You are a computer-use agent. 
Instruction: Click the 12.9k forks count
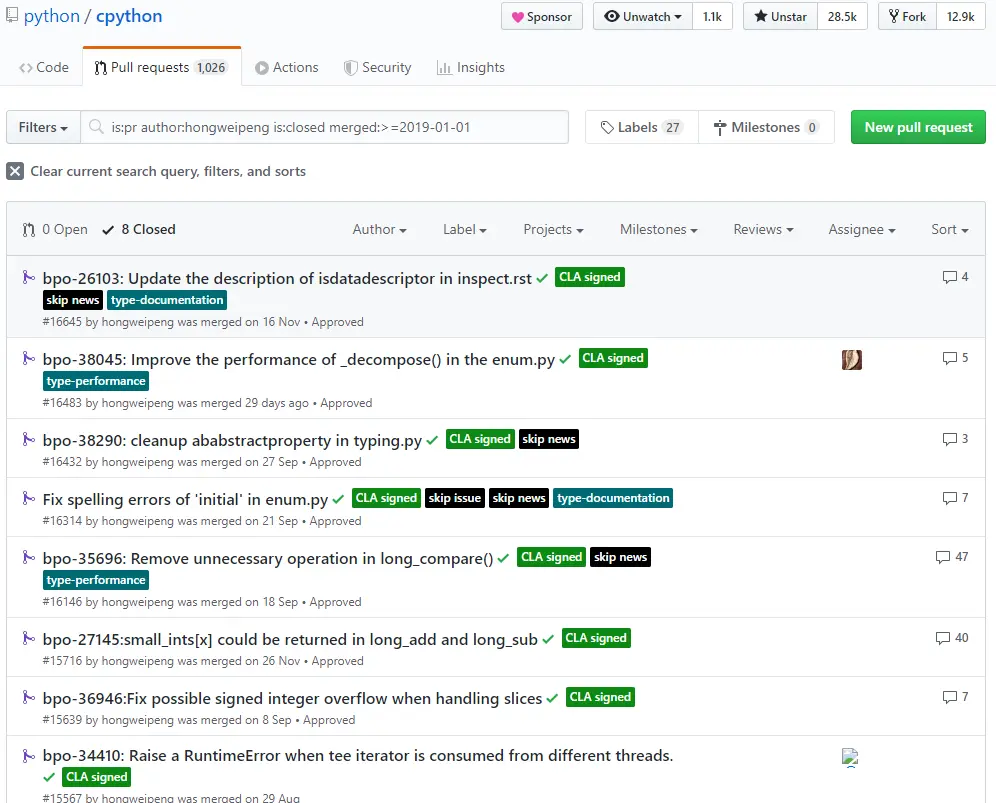[x=960, y=17]
